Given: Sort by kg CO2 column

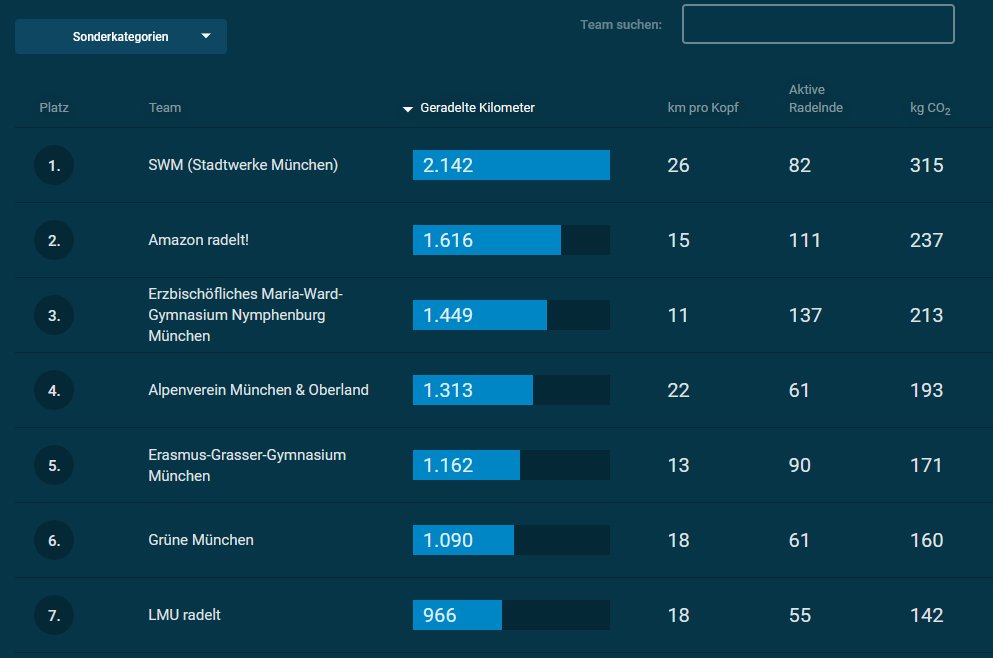Looking at the screenshot, I should coord(930,108).
